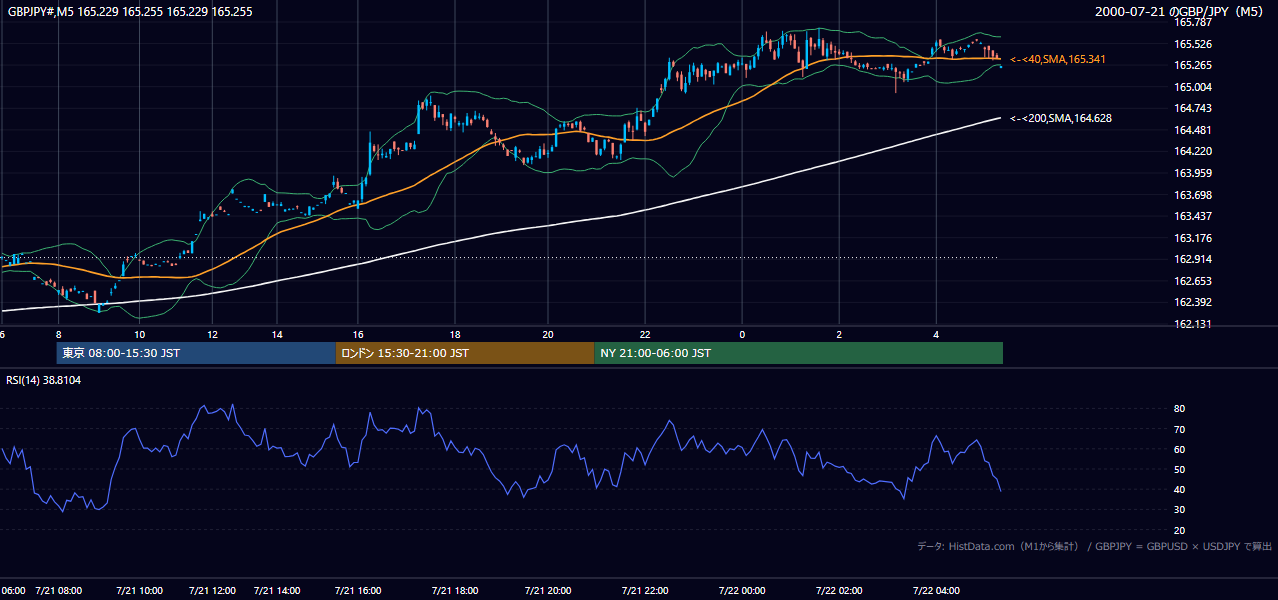
Task: Click hour tick 12 above the session bars
Action: (x=212, y=334)
